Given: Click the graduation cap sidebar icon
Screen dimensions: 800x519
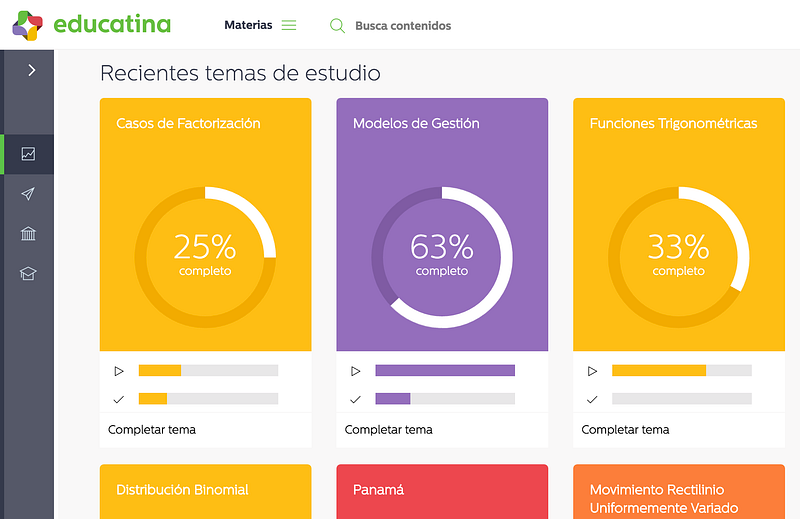Looking at the screenshot, I should 28,274.
